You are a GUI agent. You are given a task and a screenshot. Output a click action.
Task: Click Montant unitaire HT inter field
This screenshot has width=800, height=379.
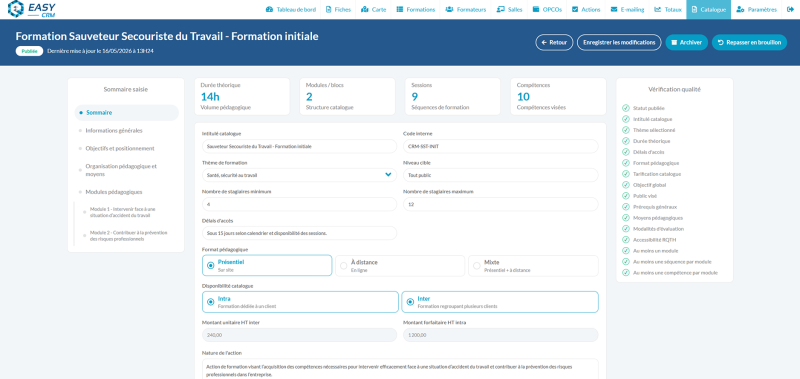(299, 335)
